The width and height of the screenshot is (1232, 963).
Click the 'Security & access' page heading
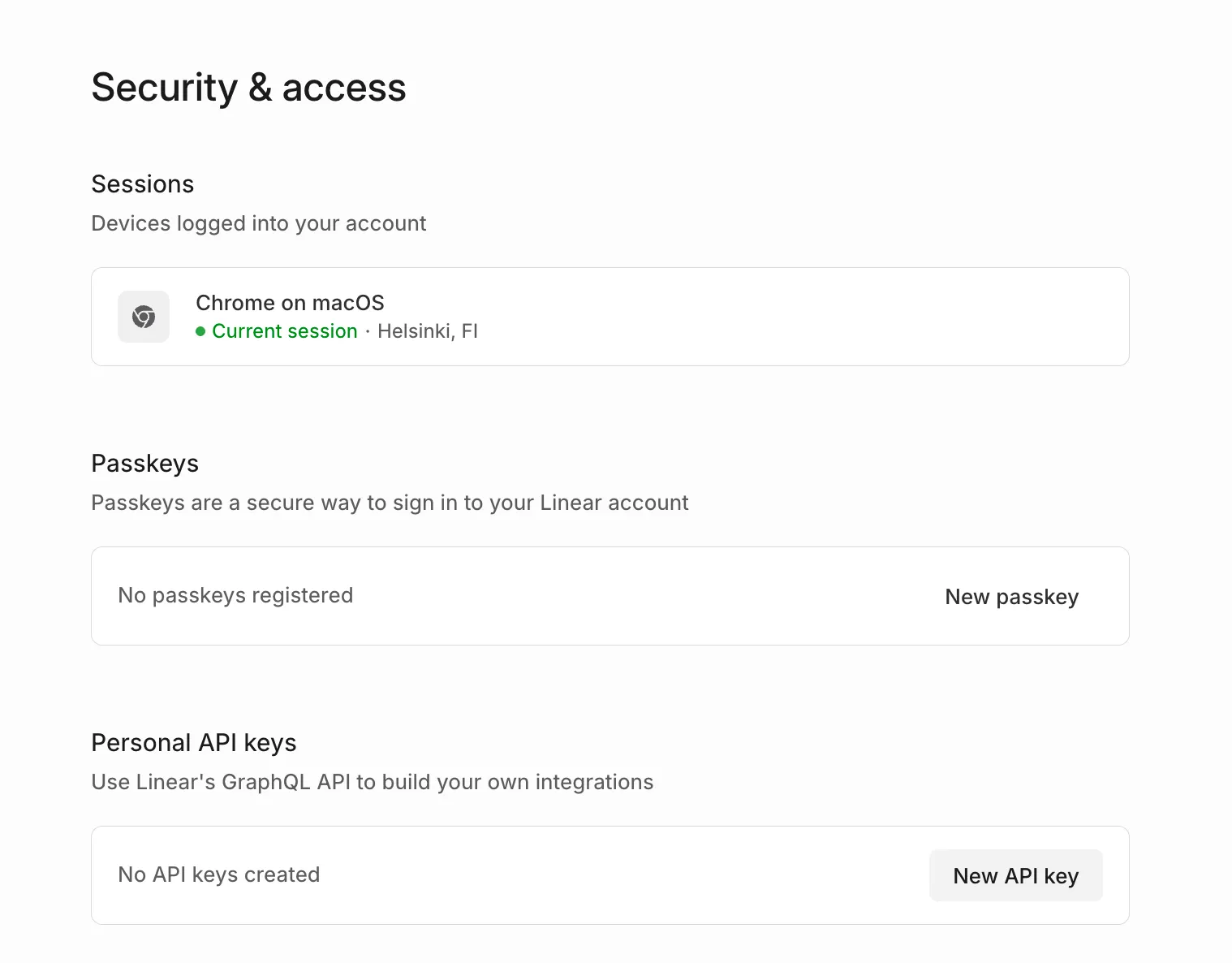pyautogui.click(x=248, y=87)
